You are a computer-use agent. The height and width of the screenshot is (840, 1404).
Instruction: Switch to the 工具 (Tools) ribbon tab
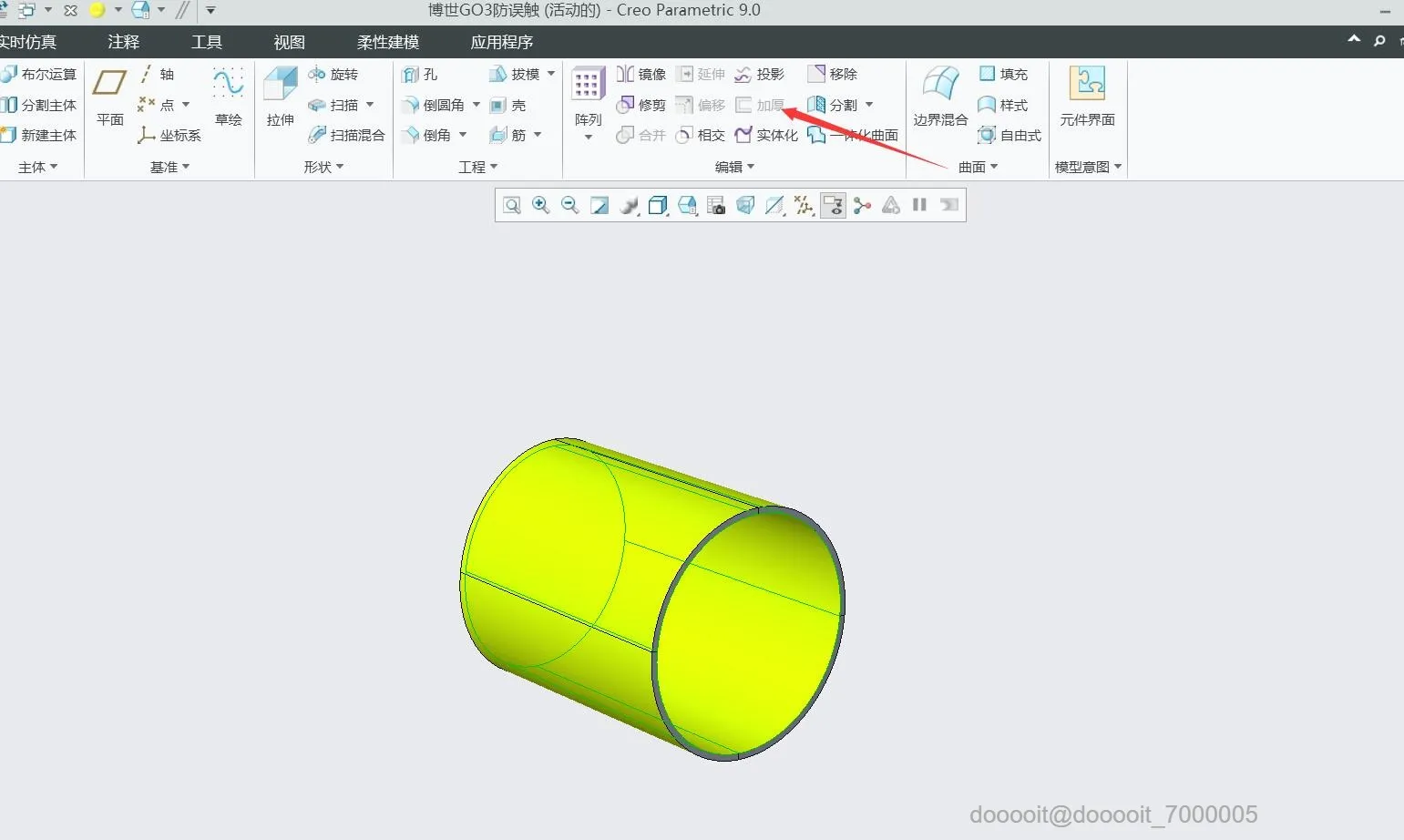(x=207, y=42)
